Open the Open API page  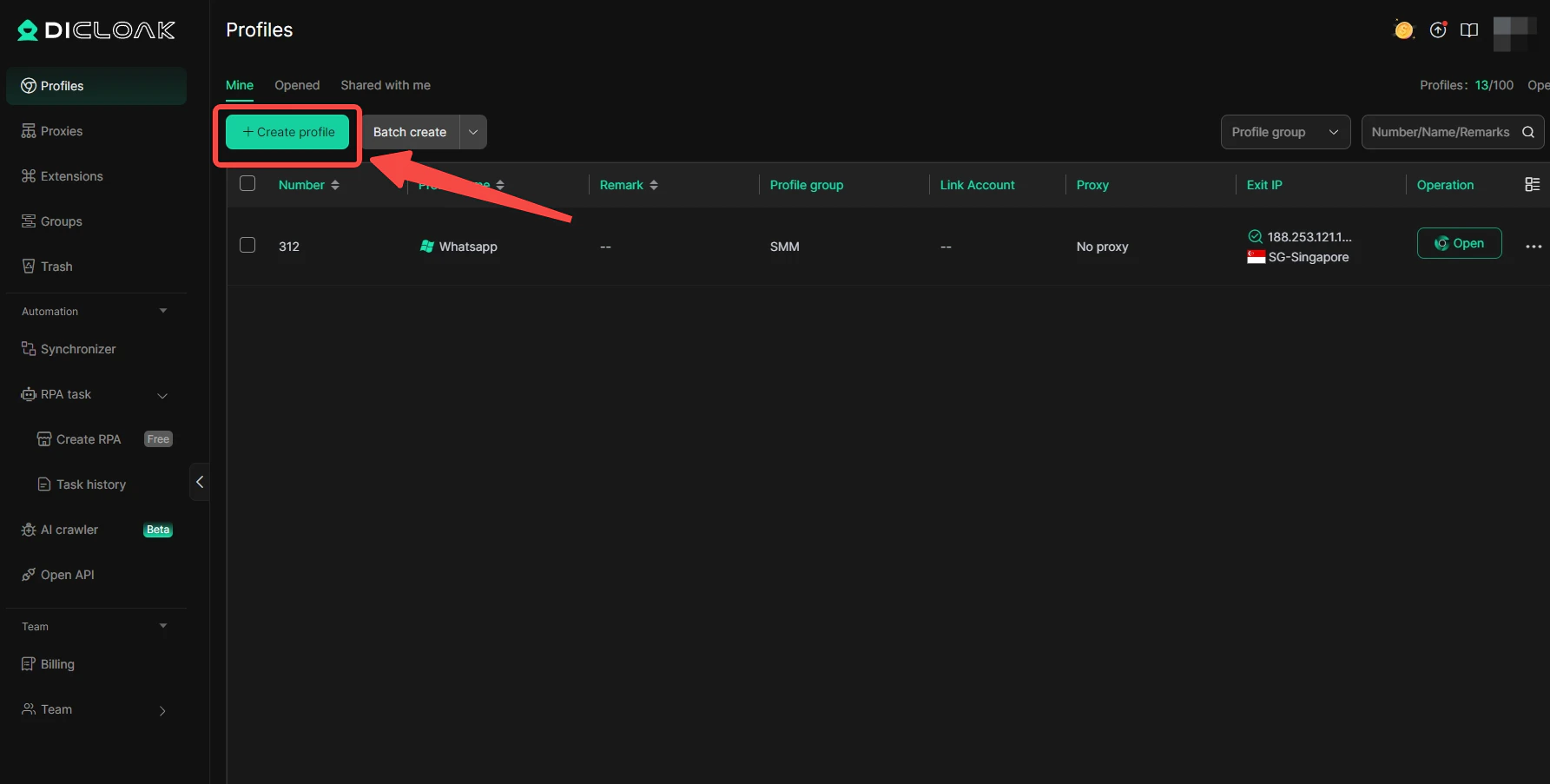pyautogui.click(x=68, y=574)
